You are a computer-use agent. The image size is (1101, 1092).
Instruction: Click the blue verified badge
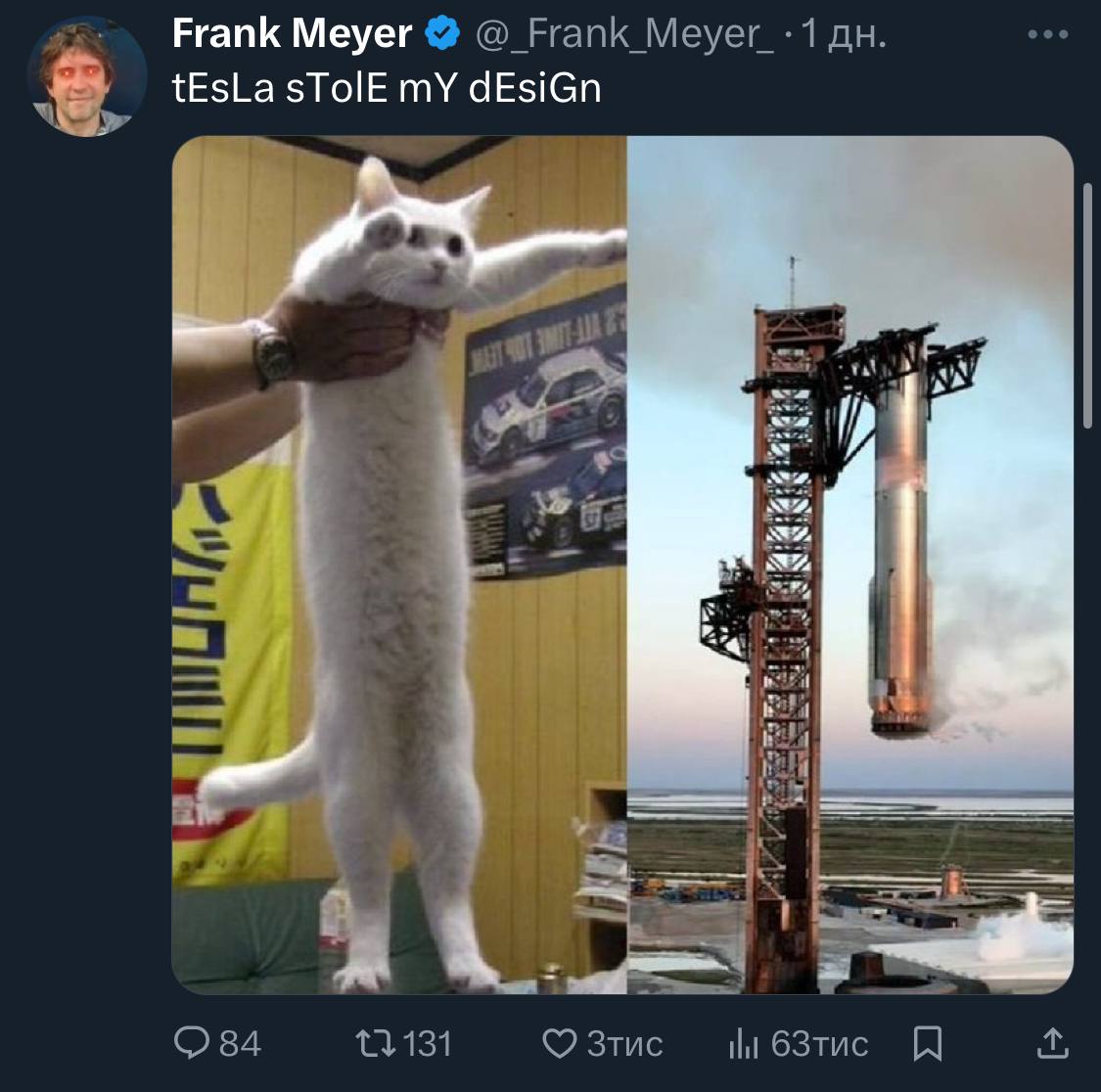tap(442, 34)
